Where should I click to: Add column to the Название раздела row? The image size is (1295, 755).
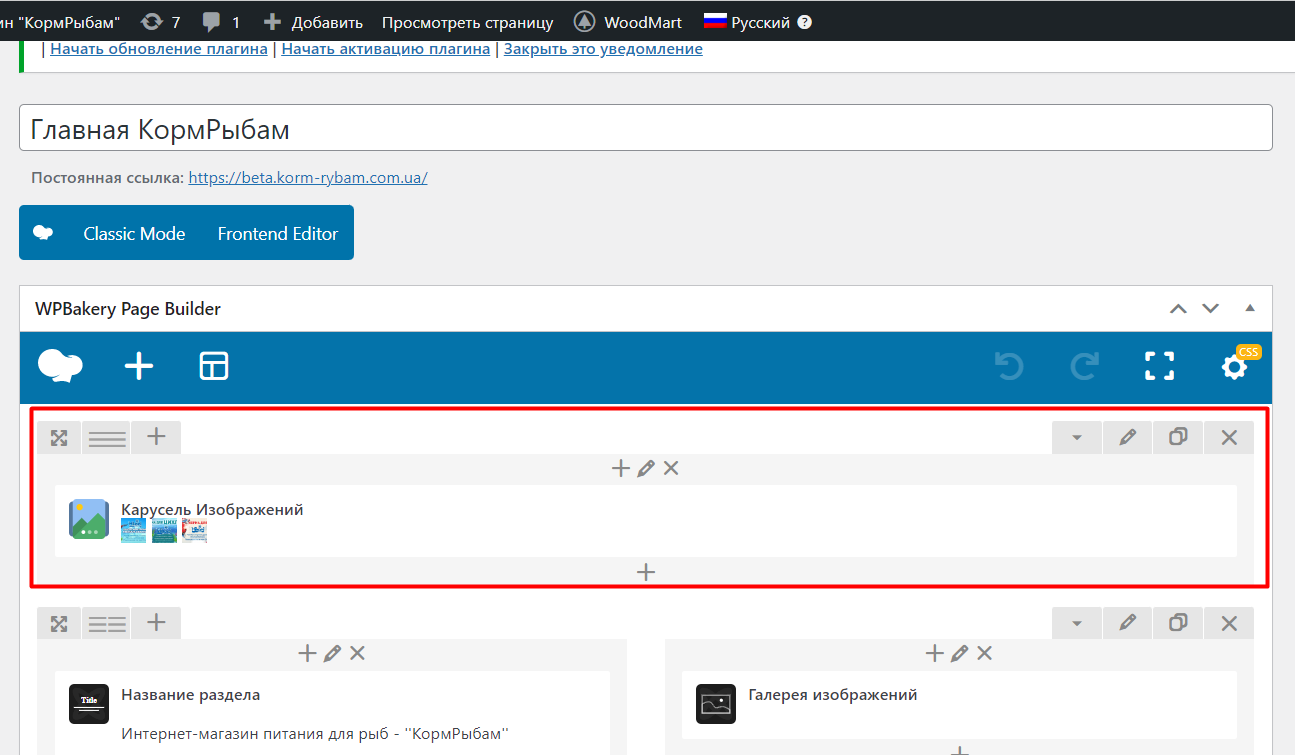pos(156,623)
